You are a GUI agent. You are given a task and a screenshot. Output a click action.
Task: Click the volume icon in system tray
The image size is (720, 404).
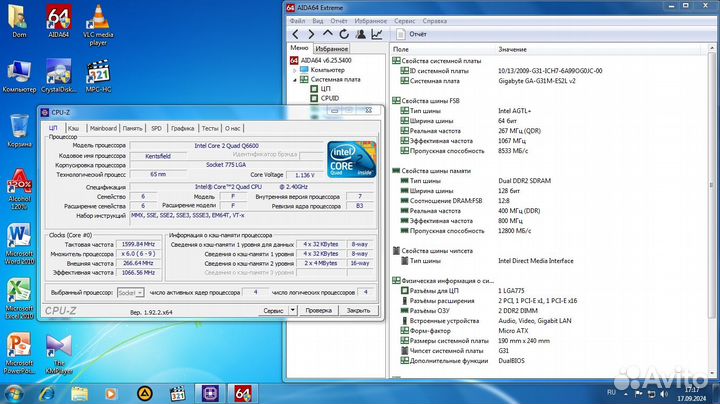664,394
